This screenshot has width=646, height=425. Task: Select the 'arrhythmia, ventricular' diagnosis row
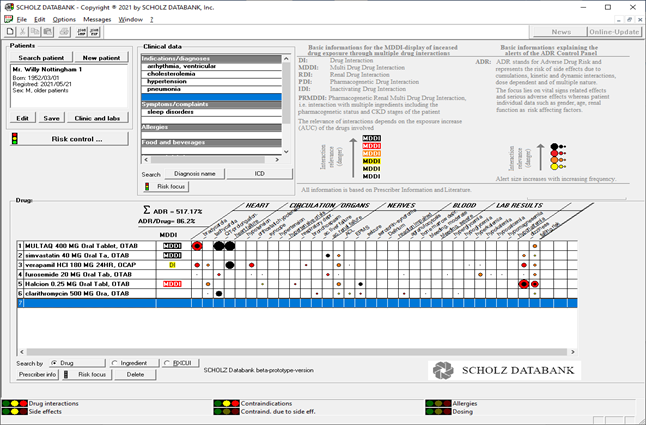[x=211, y=66]
